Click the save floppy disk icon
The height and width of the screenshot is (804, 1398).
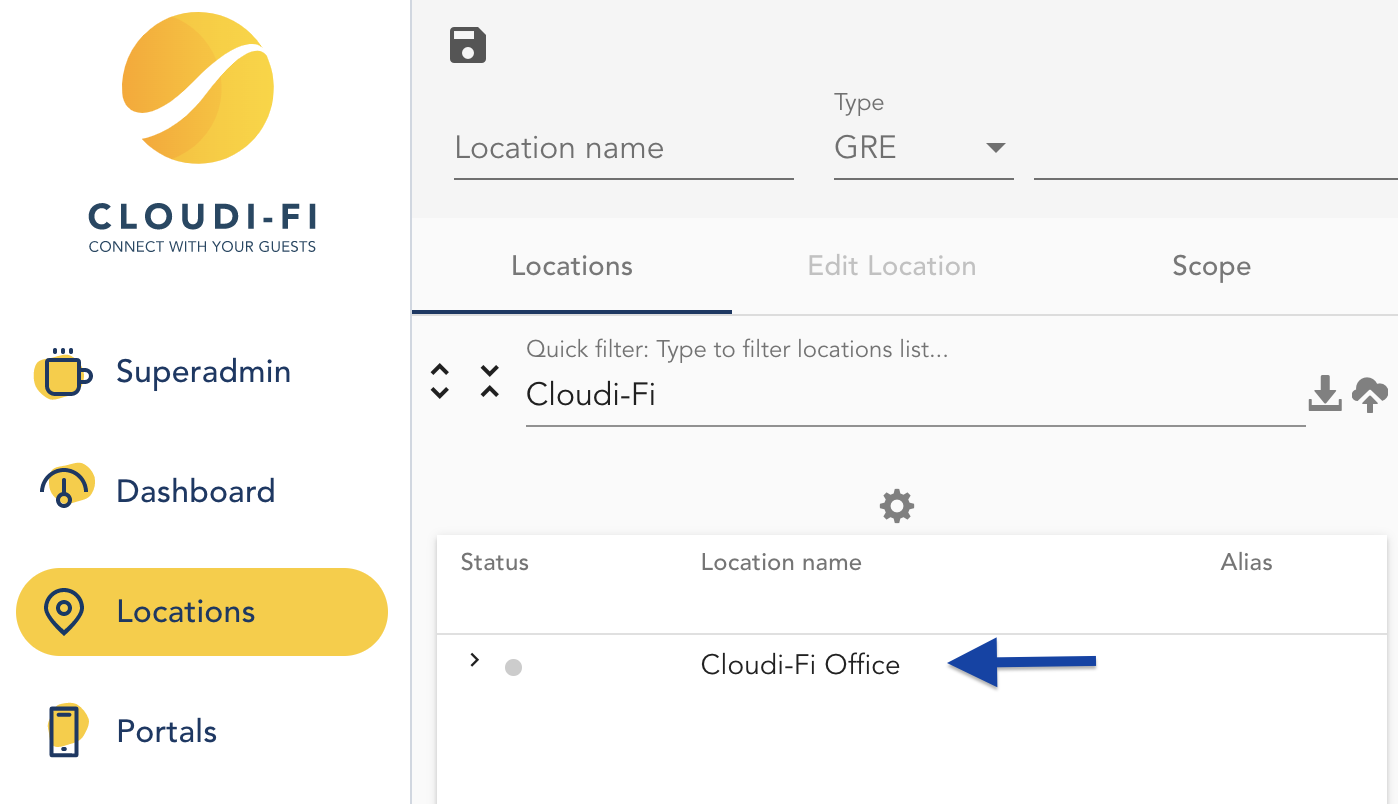pos(468,45)
